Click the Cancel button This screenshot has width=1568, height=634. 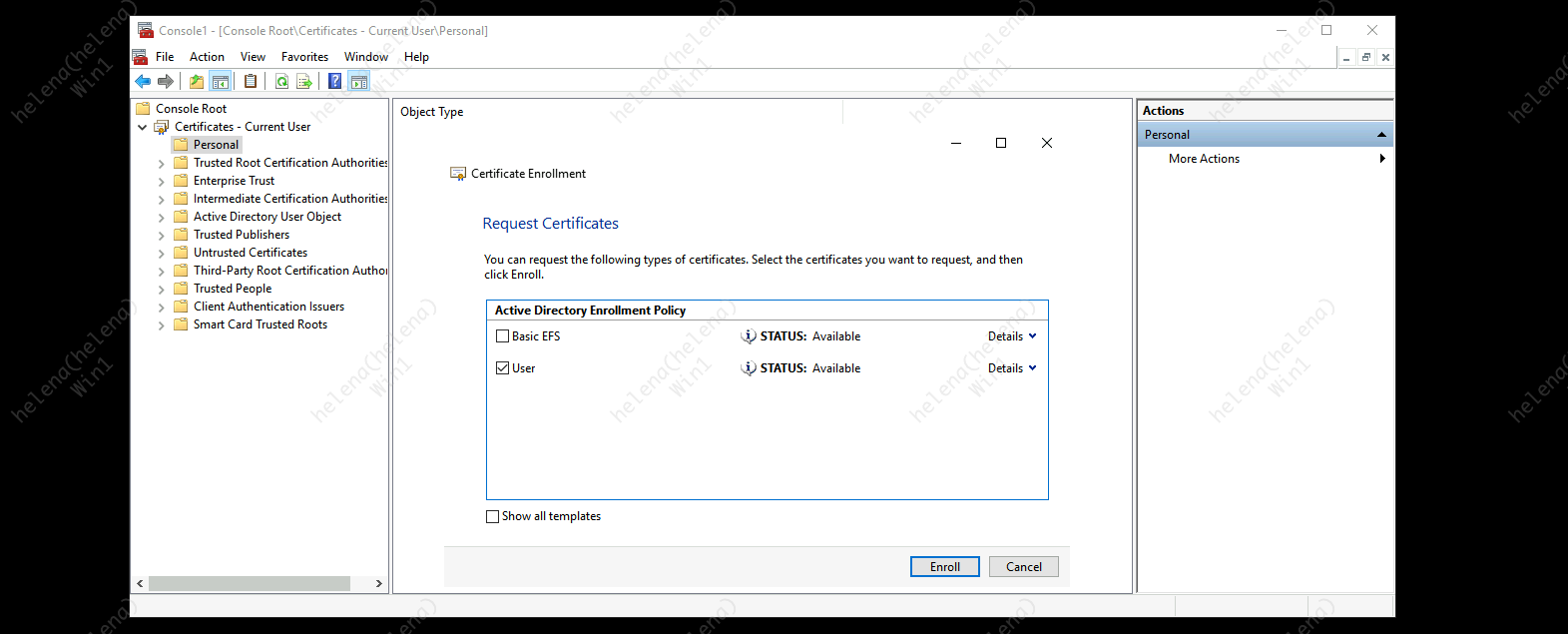(x=1023, y=567)
